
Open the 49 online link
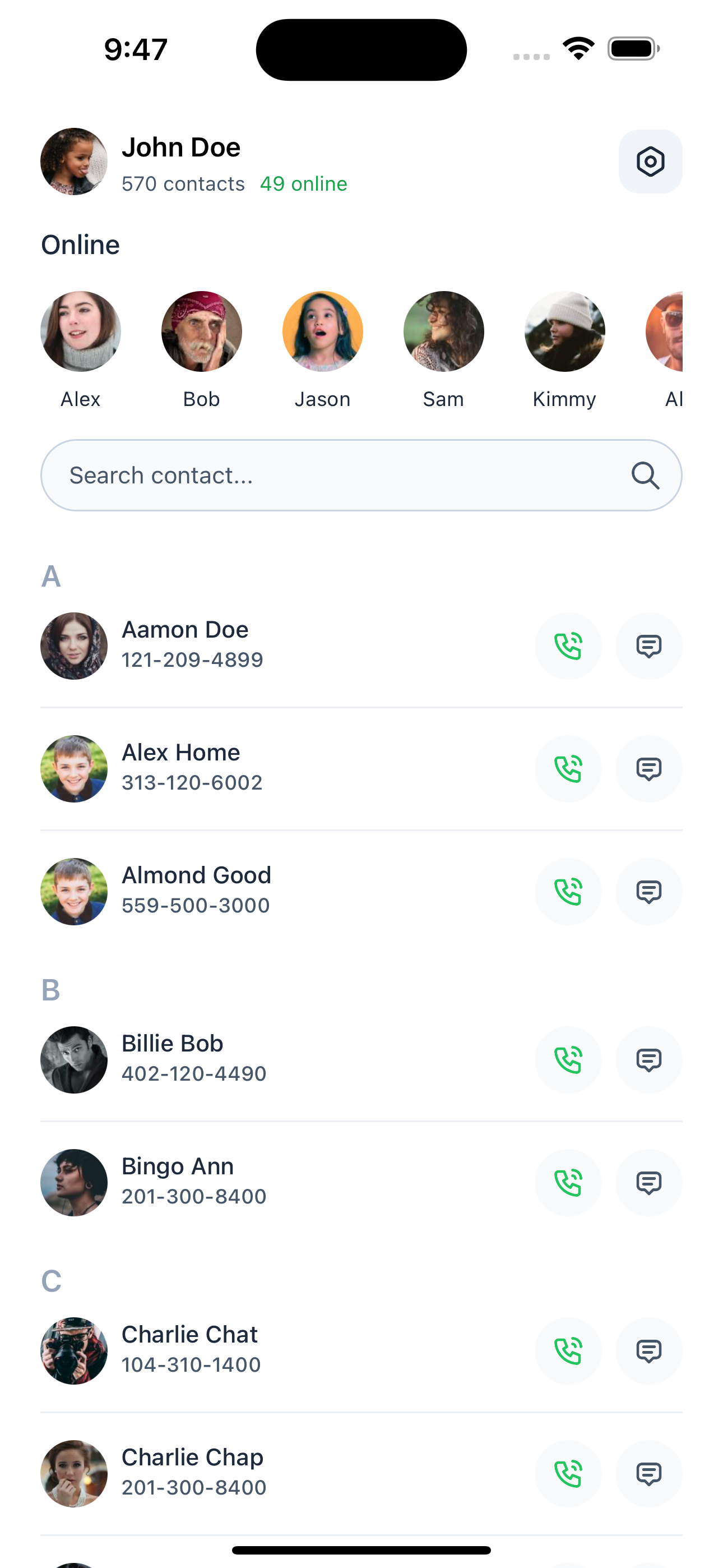click(x=303, y=184)
